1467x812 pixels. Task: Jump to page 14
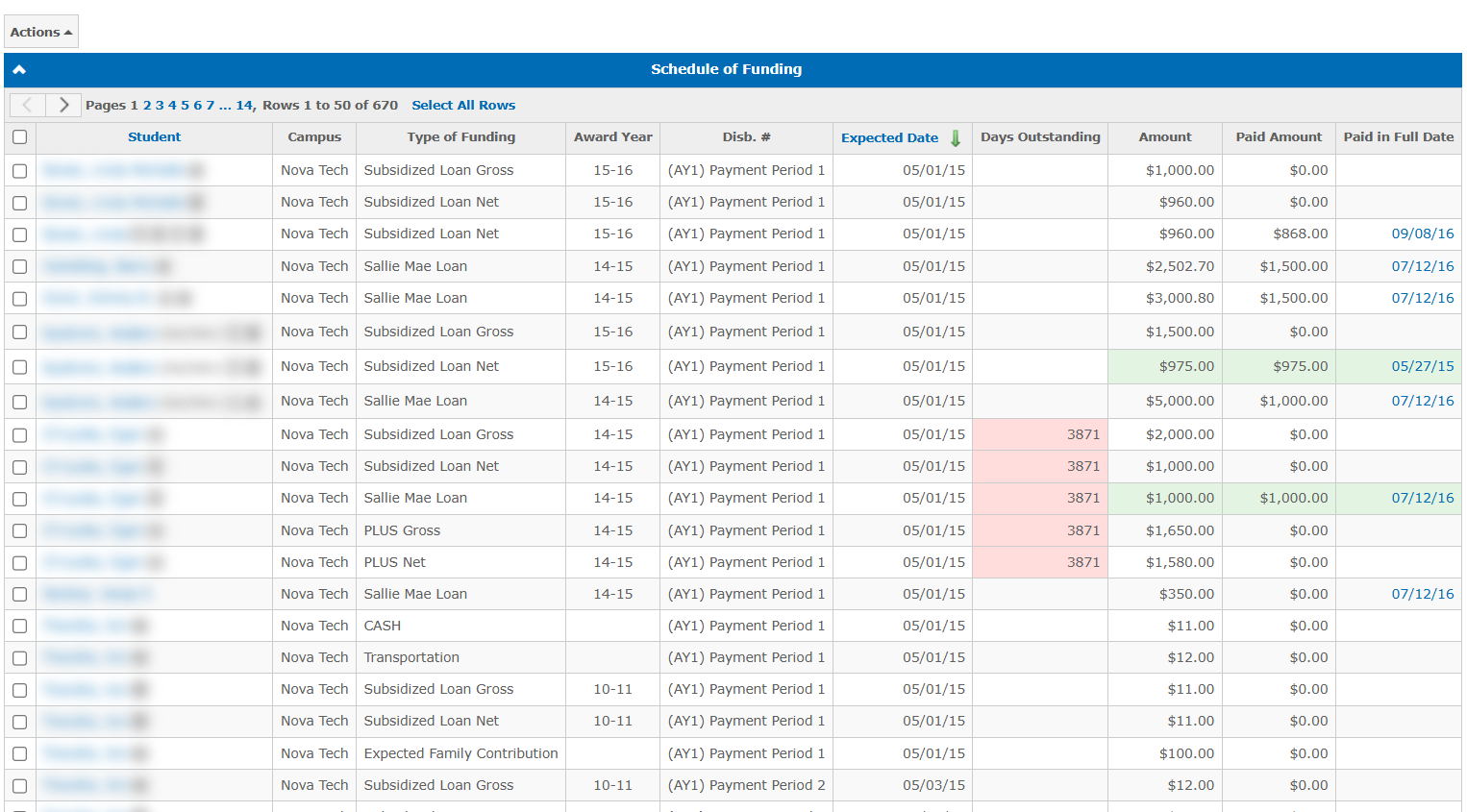tap(244, 105)
